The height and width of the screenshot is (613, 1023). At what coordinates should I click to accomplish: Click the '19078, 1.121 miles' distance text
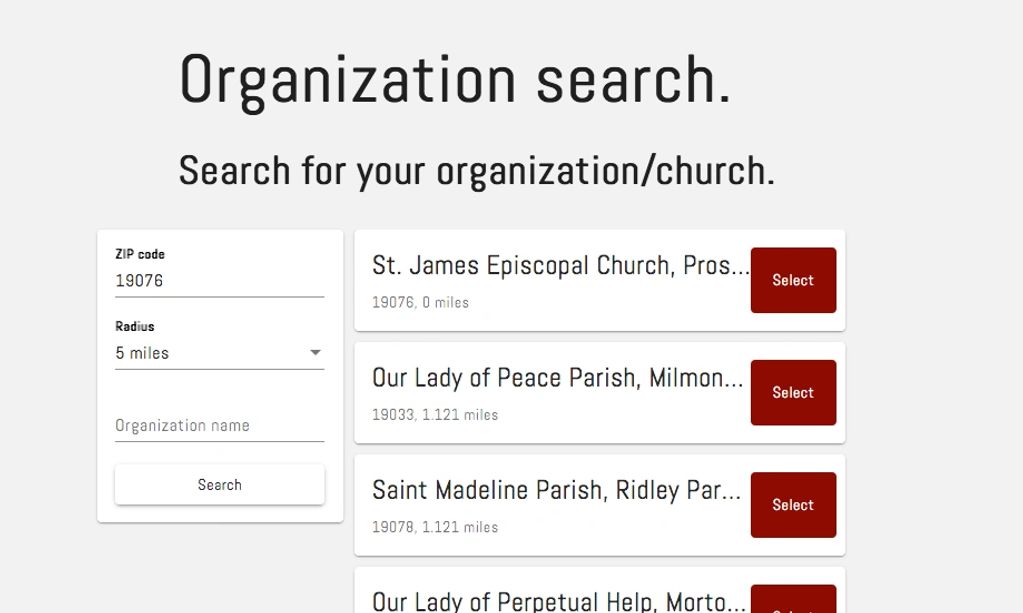pos(435,527)
